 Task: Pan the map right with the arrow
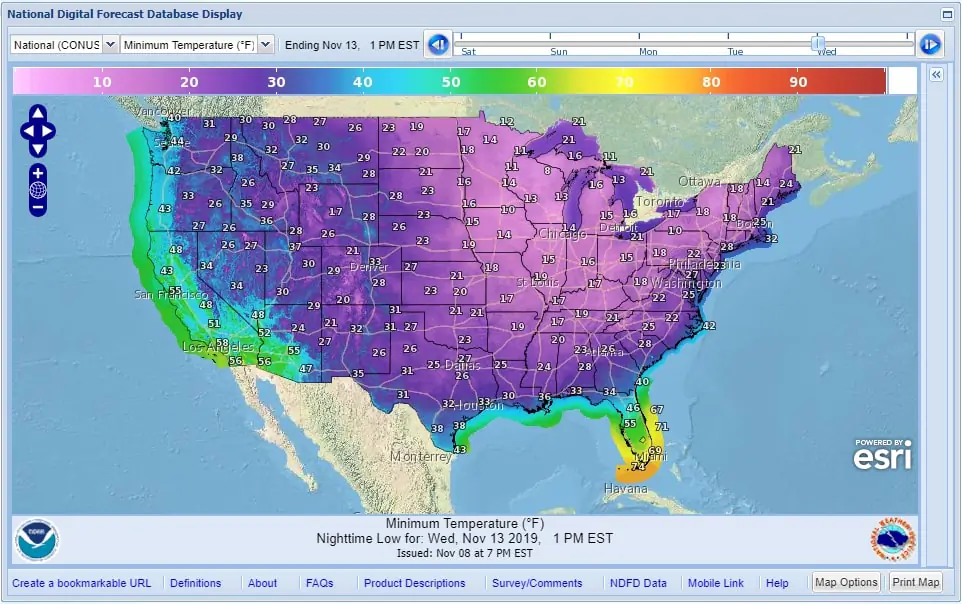pyautogui.click(x=48, y=131)
